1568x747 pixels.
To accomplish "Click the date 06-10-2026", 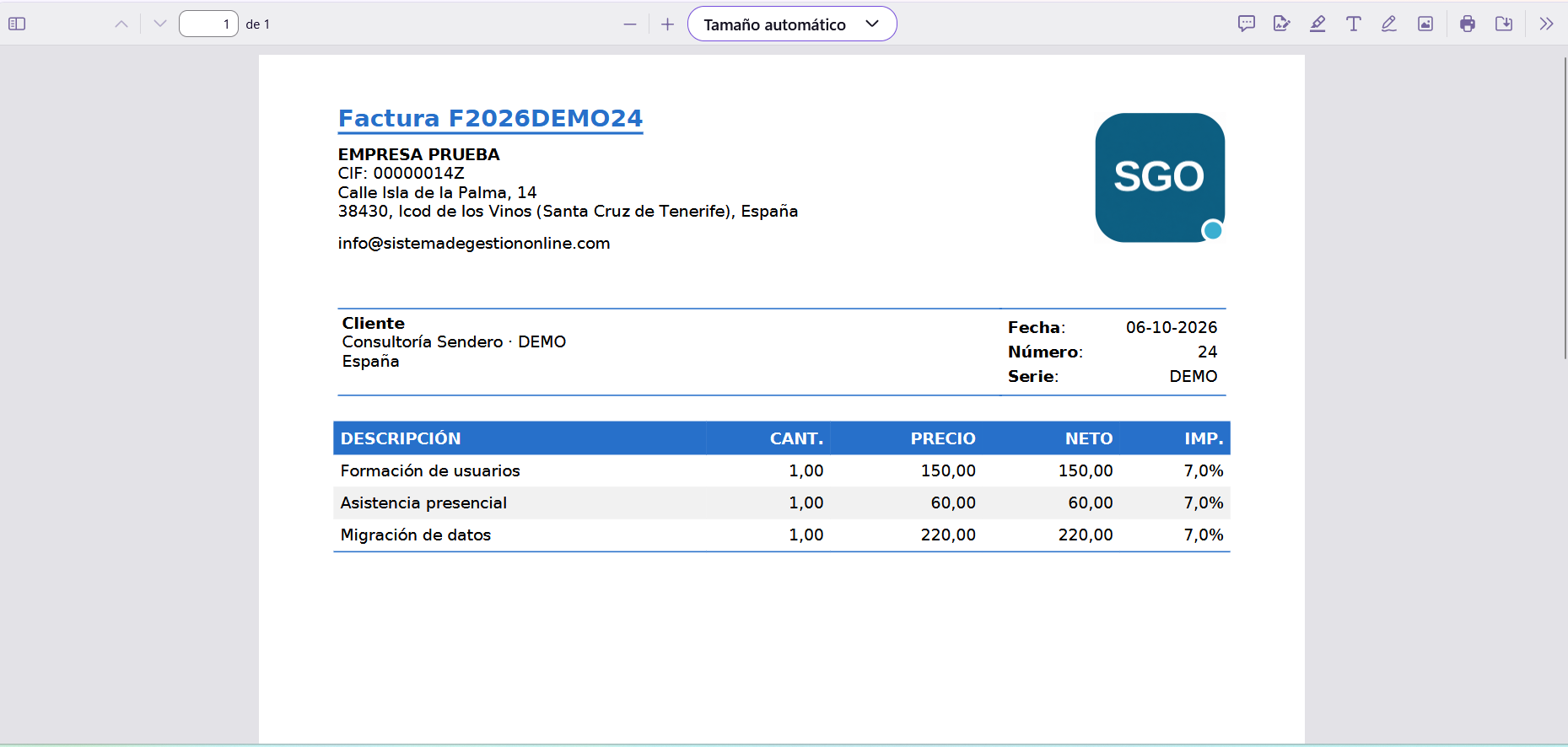I will [x=1172, y=327].
